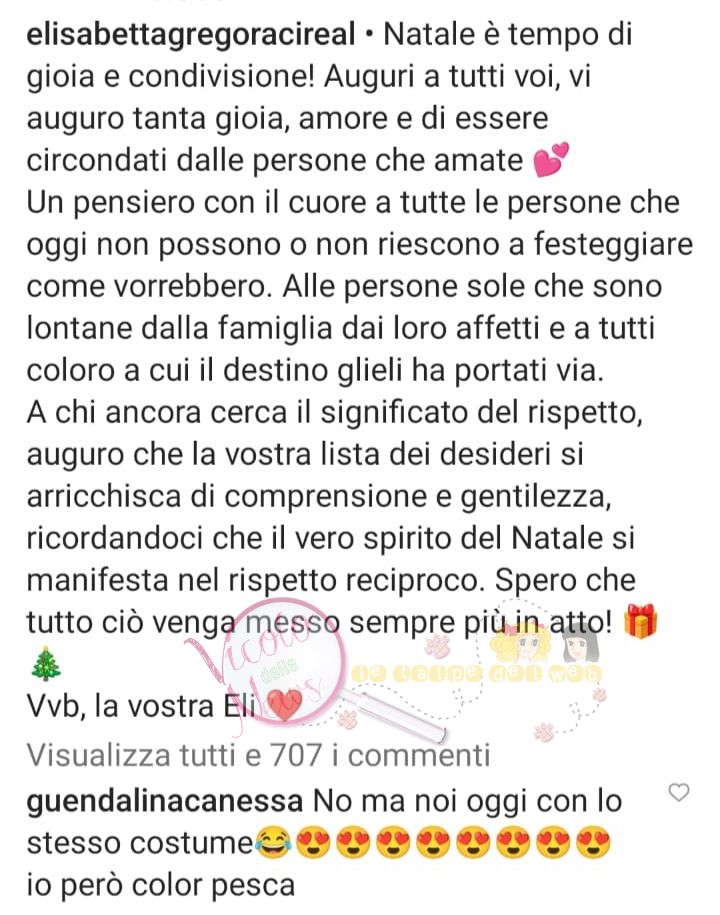Click the red heart after Eli
Screen dimensions: 720x915
284,705
